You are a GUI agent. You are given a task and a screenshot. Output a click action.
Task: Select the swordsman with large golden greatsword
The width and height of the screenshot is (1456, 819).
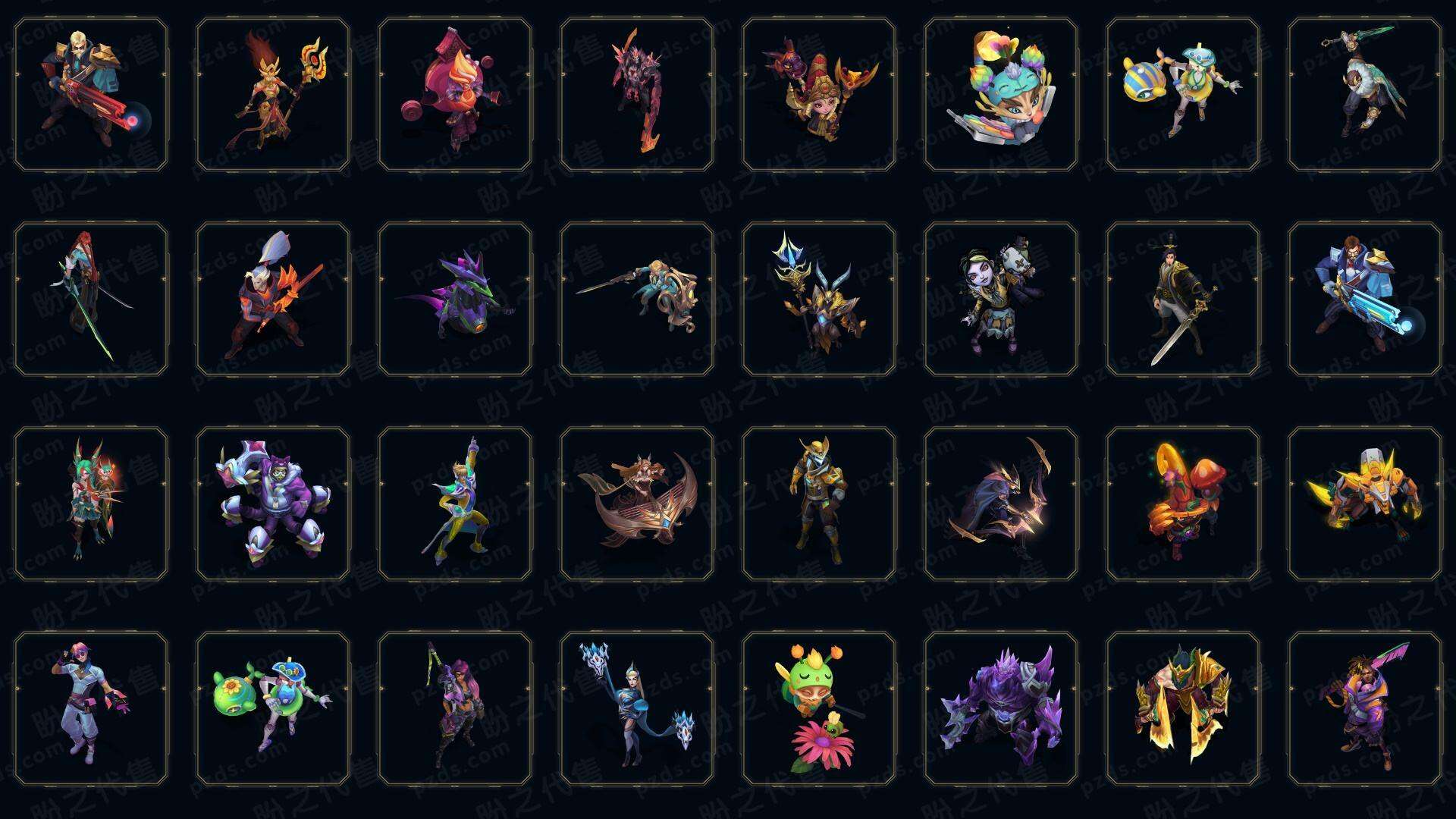coord(1183,299)
